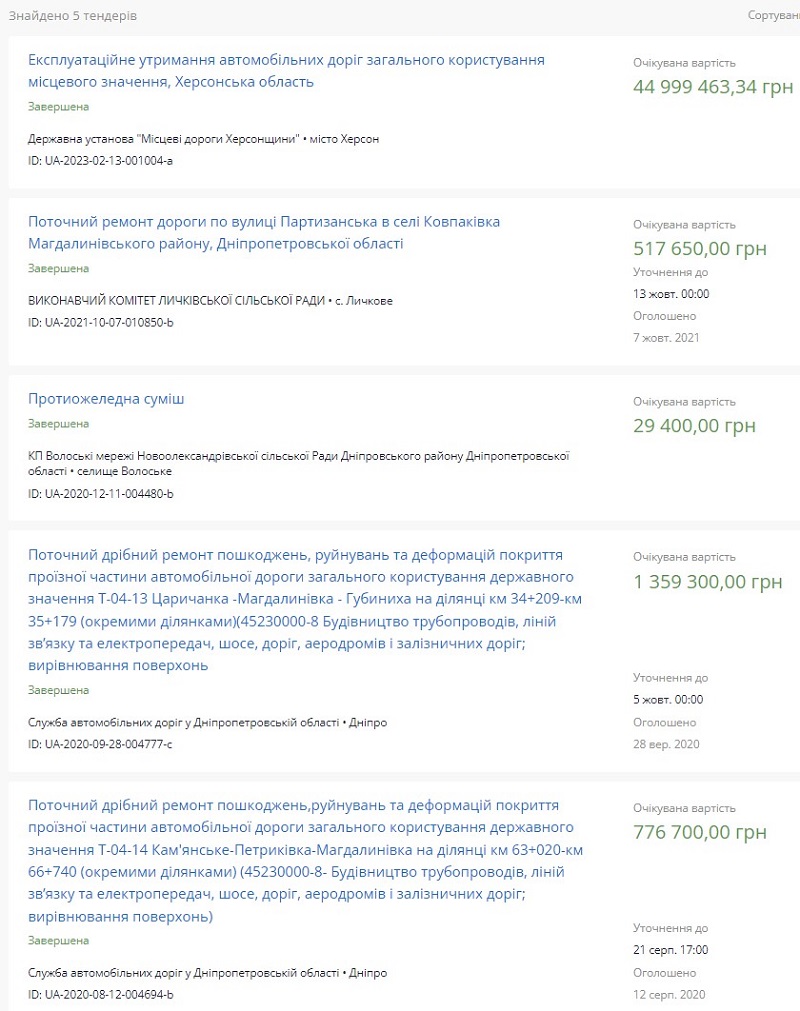The image size is (800, 1011).
Task: Click tender ID UA-2020-12-11-004480-b
Action: [101, 494]
